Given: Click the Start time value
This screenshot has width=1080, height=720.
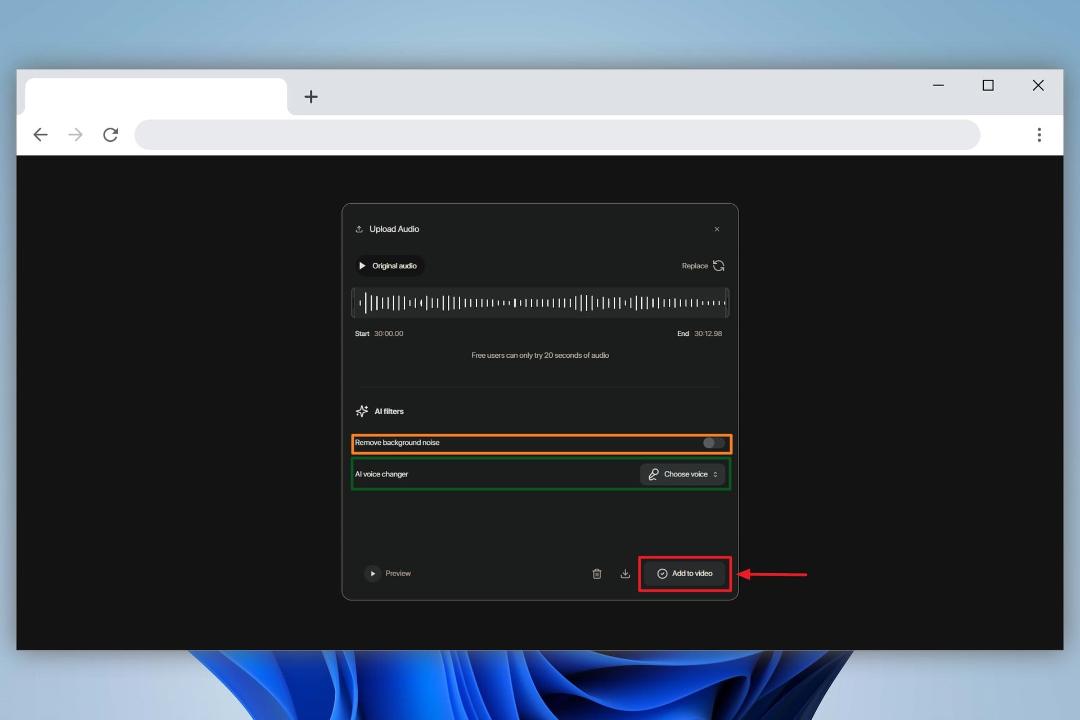Looking at the screenshot, I should (x=388, y=333).
